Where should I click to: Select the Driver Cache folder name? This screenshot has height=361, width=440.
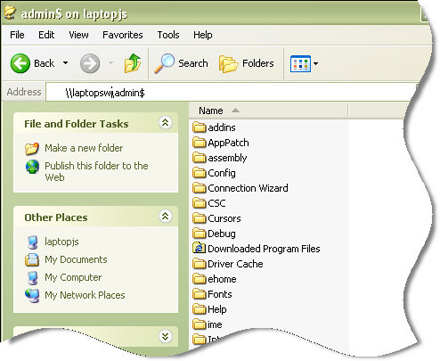[235, 264]
